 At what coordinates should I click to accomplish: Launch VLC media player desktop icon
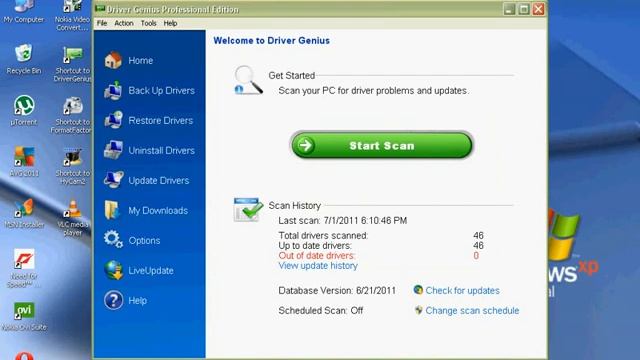(x=72, y=218)
